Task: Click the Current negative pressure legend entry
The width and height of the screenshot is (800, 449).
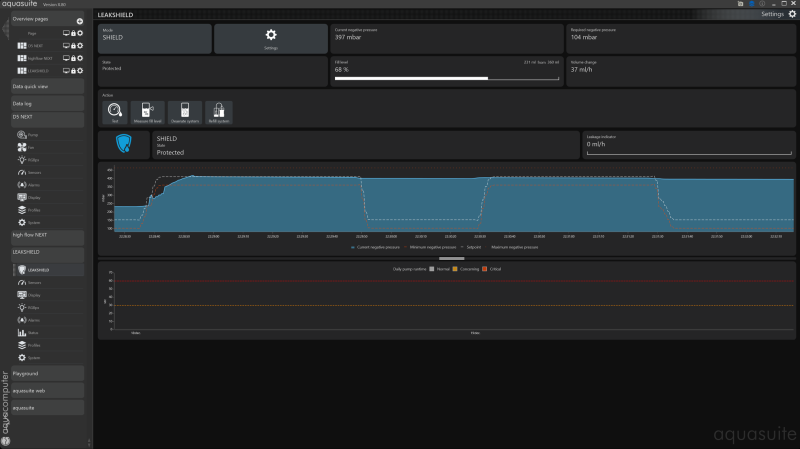Action: click(x=375, y=247)
